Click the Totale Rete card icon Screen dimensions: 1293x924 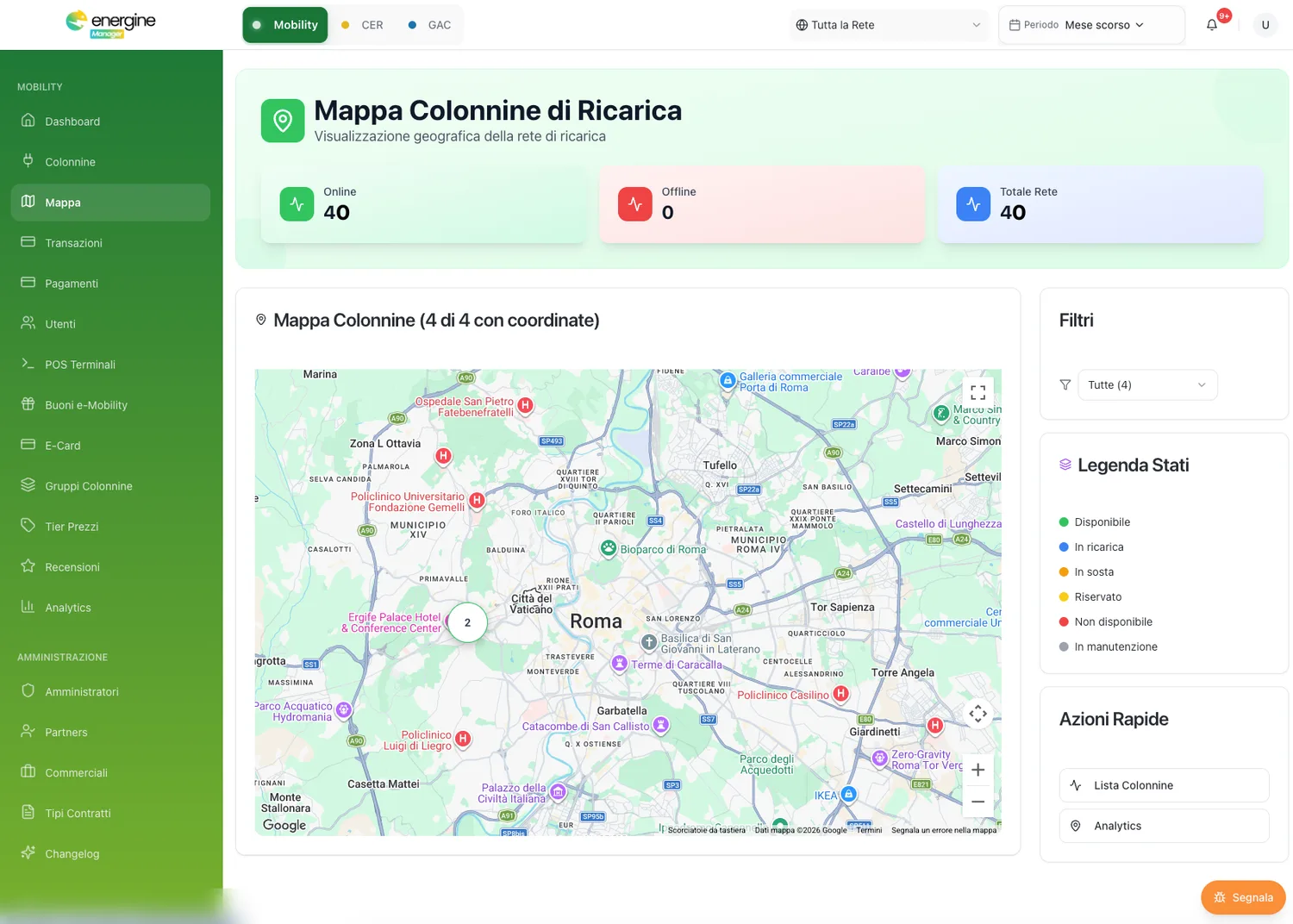pos(973,204)
